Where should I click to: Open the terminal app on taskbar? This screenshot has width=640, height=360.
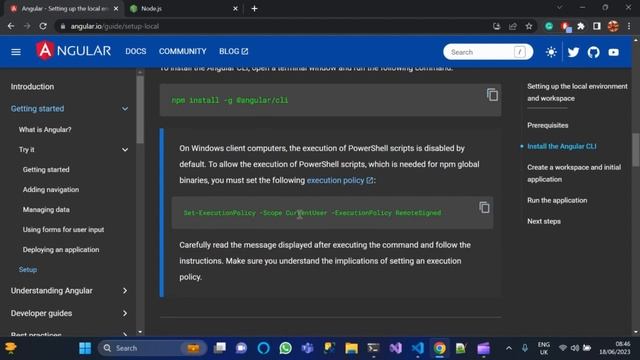pyautogui.click(x=373, y=348)
